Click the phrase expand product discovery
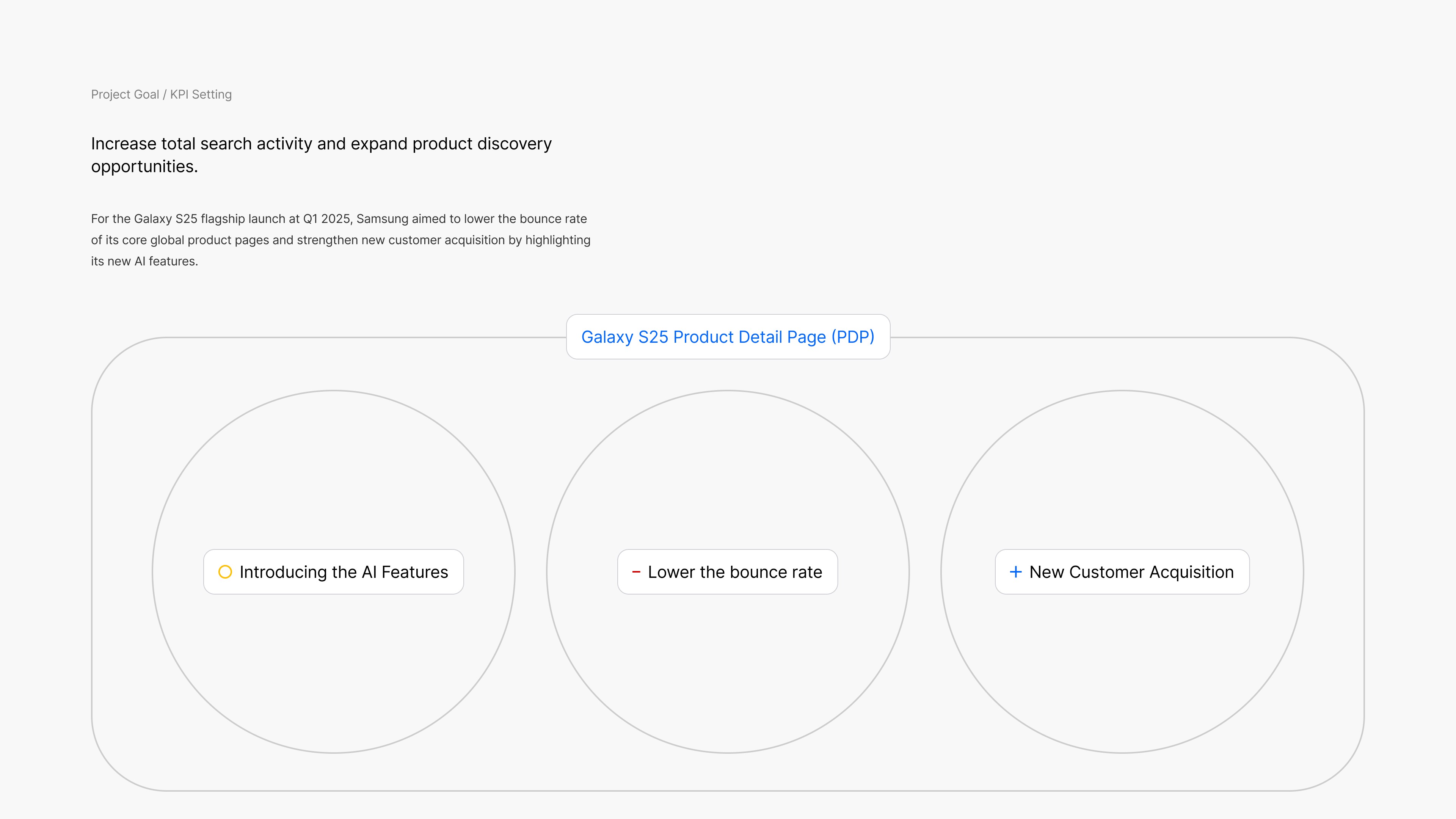The image size is (1456, 819). coord(450,144)
